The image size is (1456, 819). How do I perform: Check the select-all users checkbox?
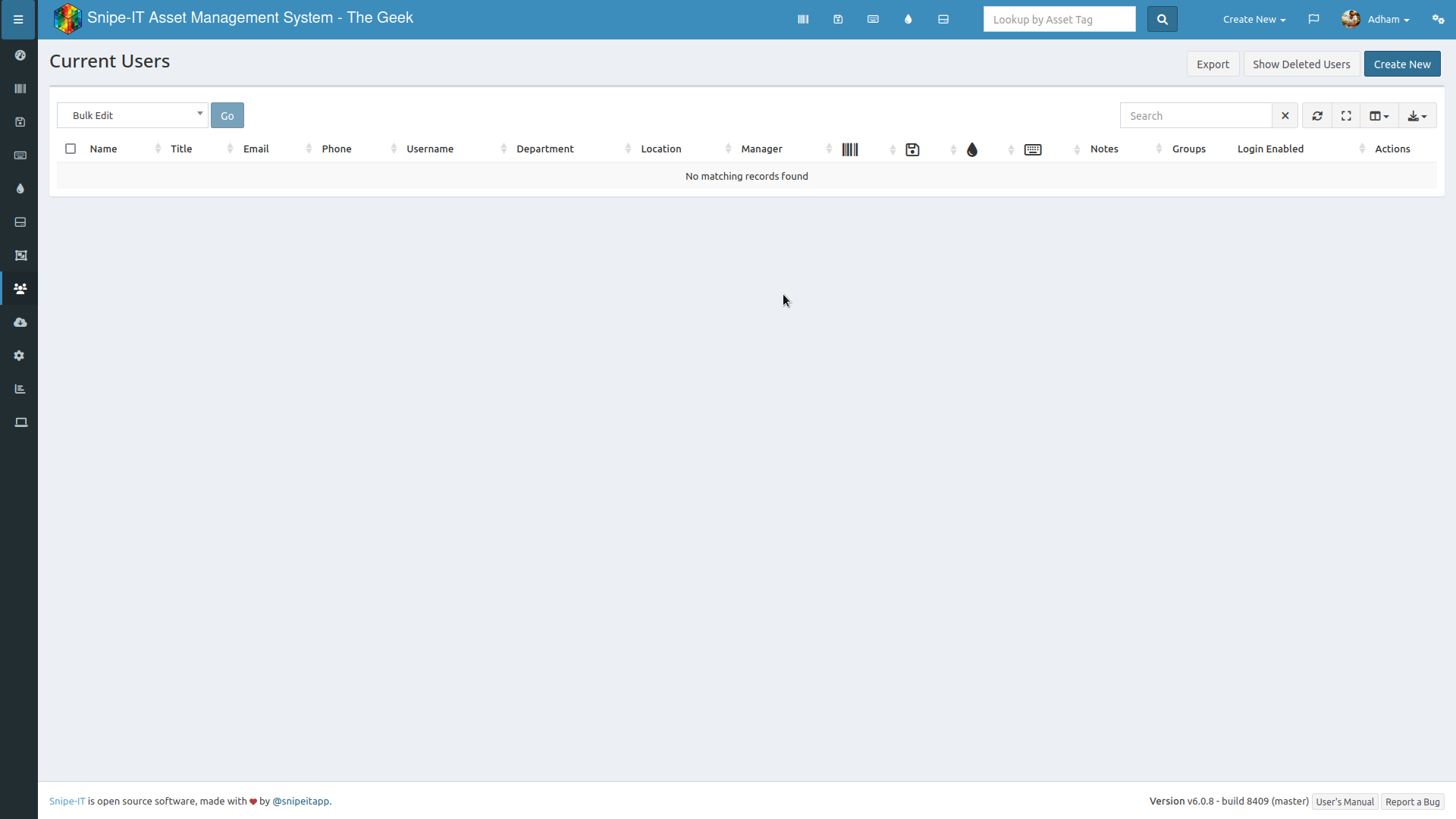71,149
